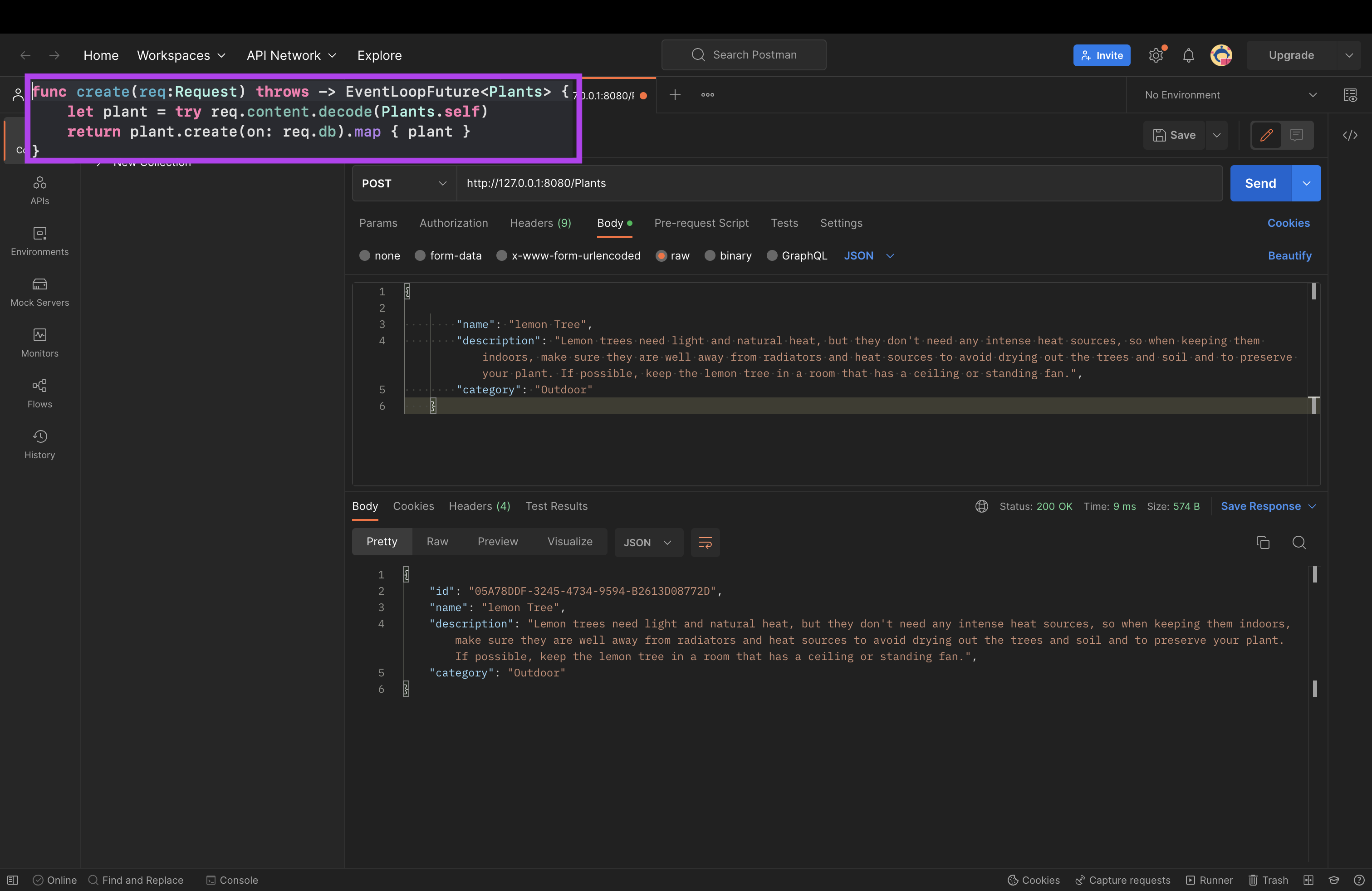Switch to the Pre-request Script tab
Screen dimensions: 1372x891
701,223
